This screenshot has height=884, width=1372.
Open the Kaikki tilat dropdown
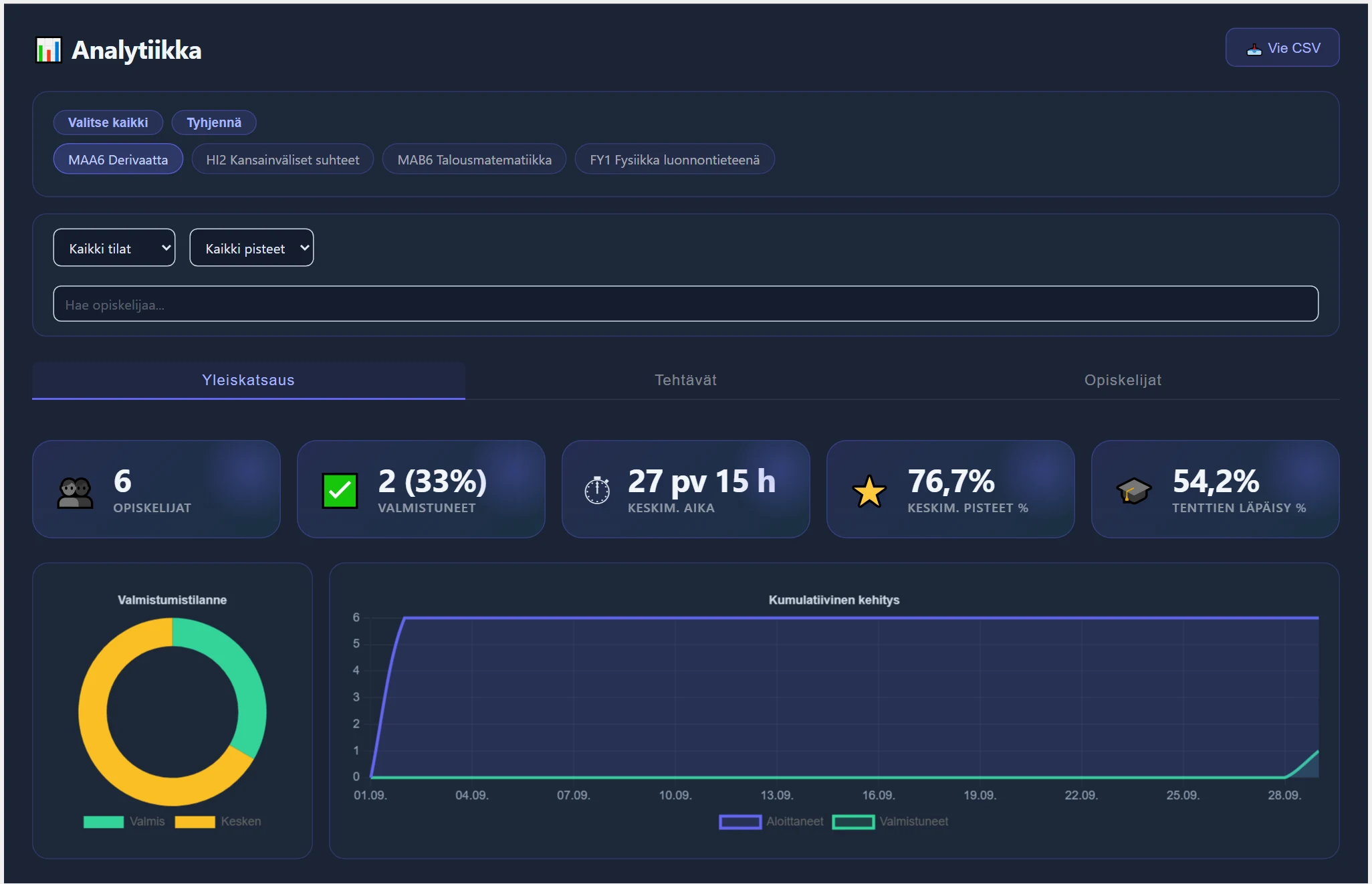114,247
